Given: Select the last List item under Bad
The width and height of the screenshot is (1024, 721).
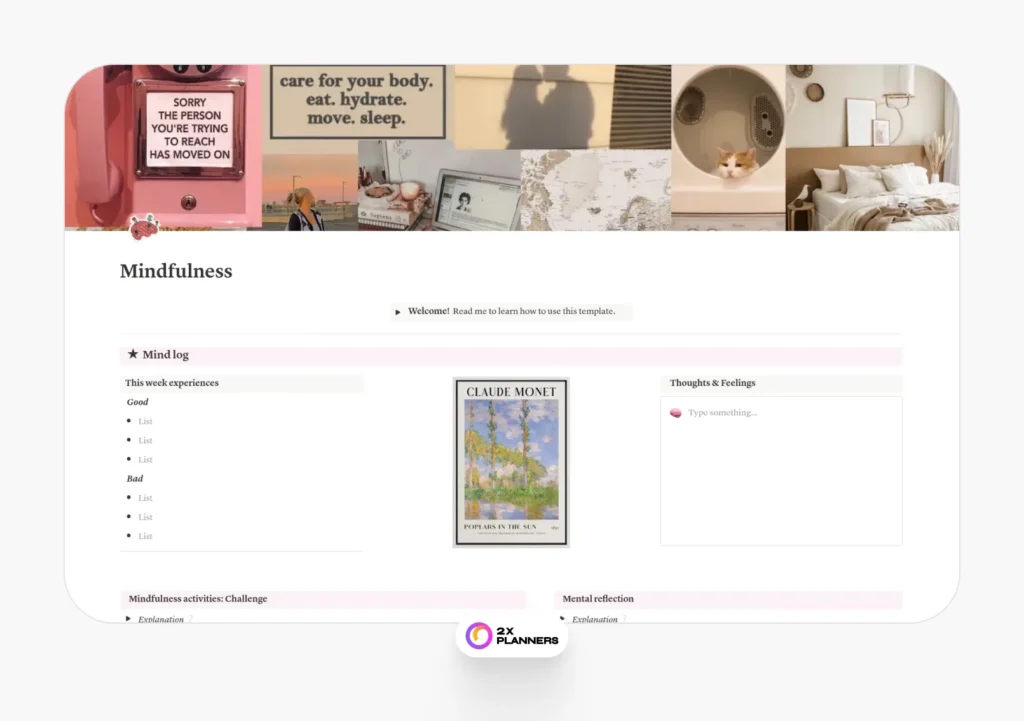Looking at the screenshot, I should coord(145,536).
